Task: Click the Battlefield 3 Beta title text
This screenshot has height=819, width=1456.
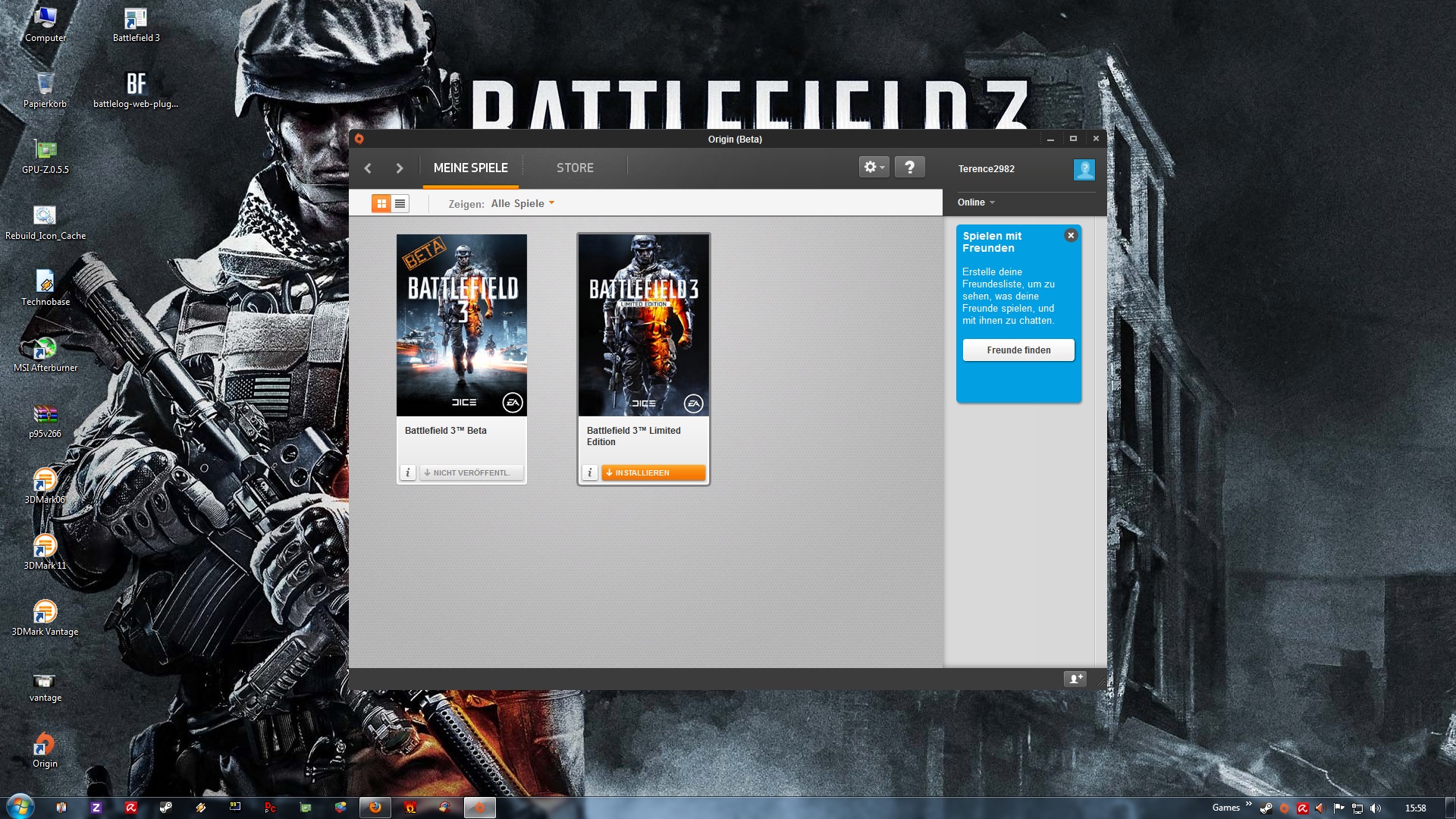Action: [x=446, y=431]
